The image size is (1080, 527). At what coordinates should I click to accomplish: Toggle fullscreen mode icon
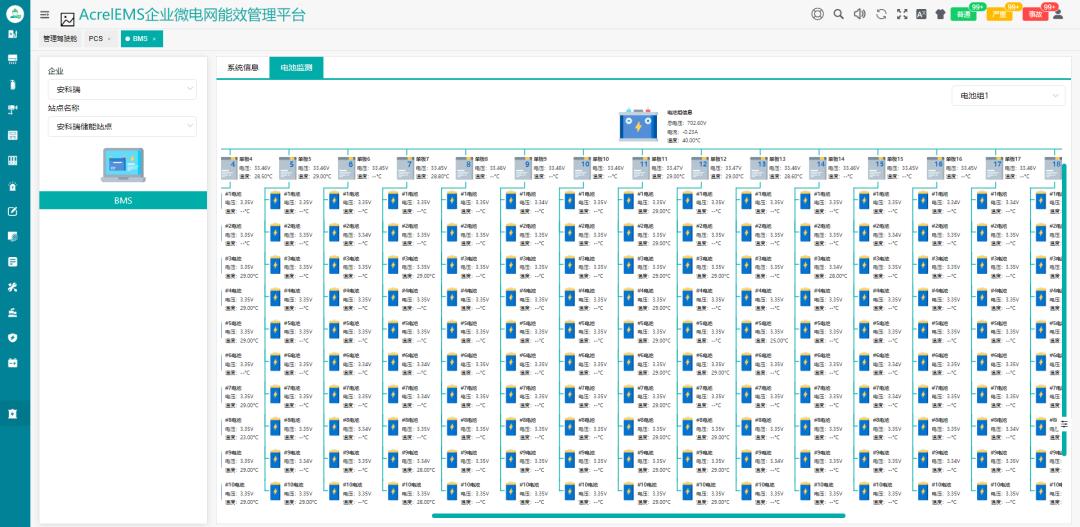[x=902, y=14]
